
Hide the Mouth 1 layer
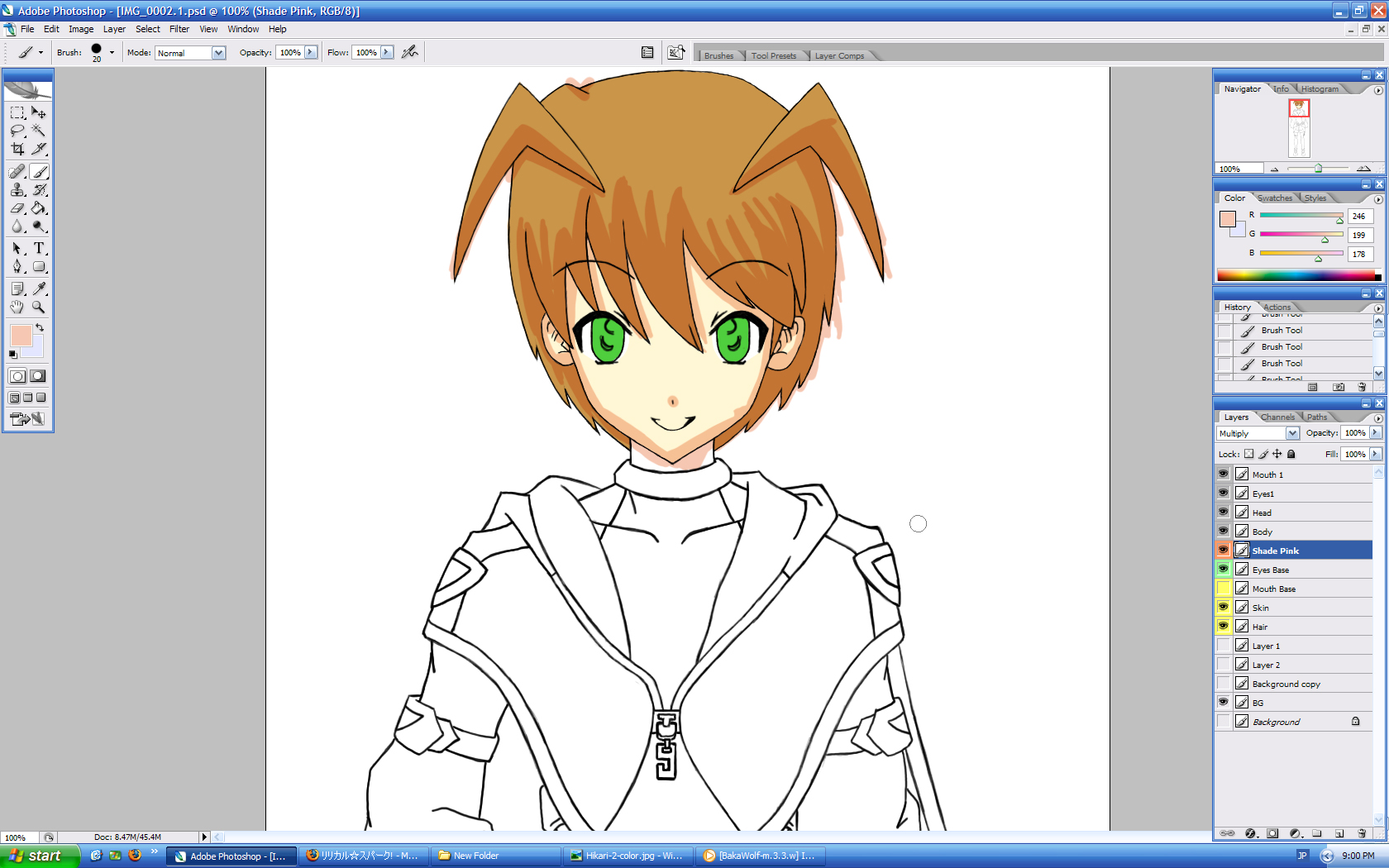[x=1223, y=475]
